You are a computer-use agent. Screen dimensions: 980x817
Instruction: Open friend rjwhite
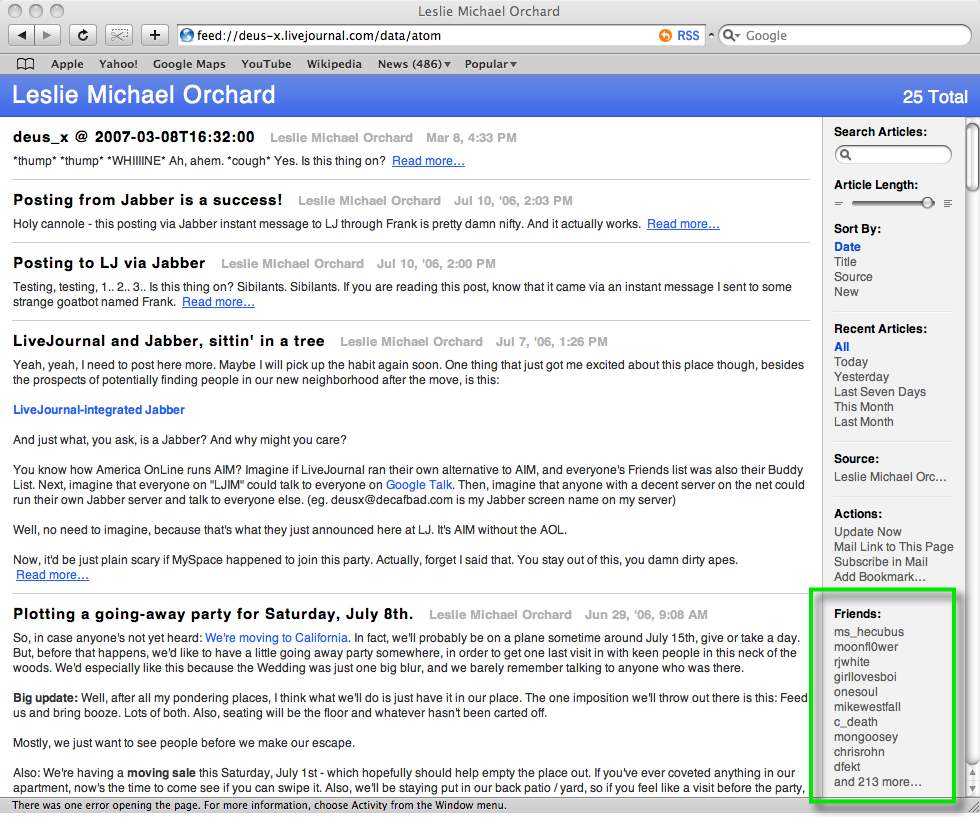(x=851, y=662)
